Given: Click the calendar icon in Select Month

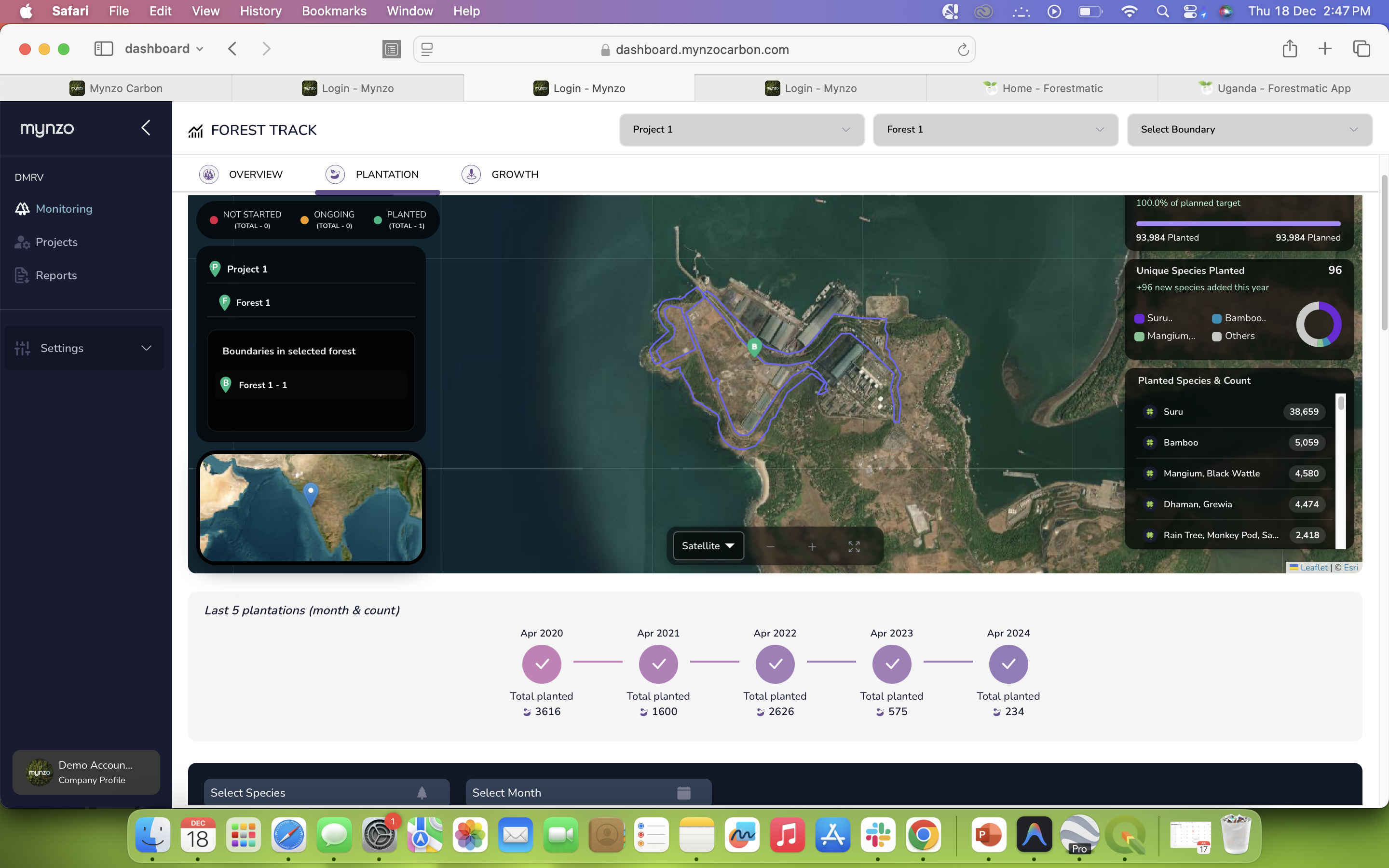Looking at the screenshot, I should (x=683, y=793).
